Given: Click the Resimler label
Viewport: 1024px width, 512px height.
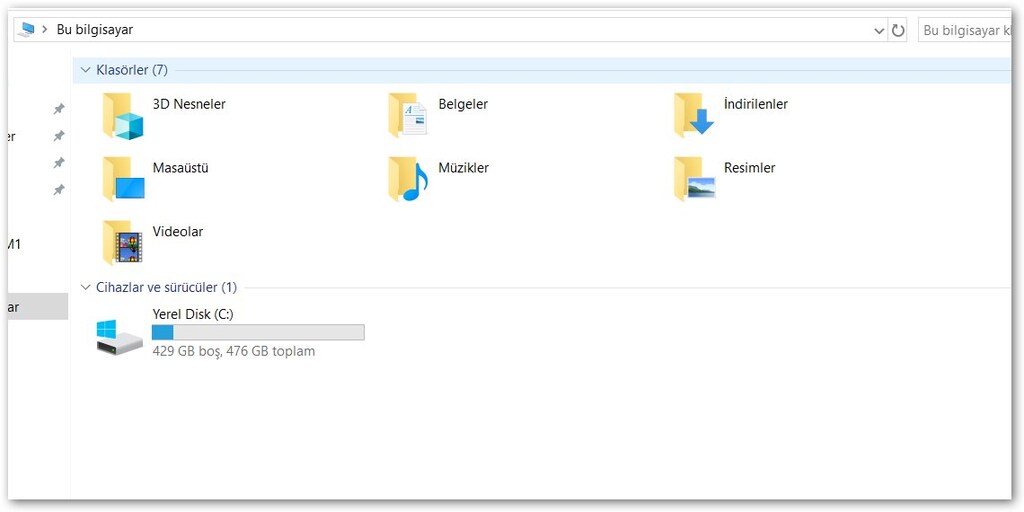Looking at the screenshot, I should click(750, 167).
